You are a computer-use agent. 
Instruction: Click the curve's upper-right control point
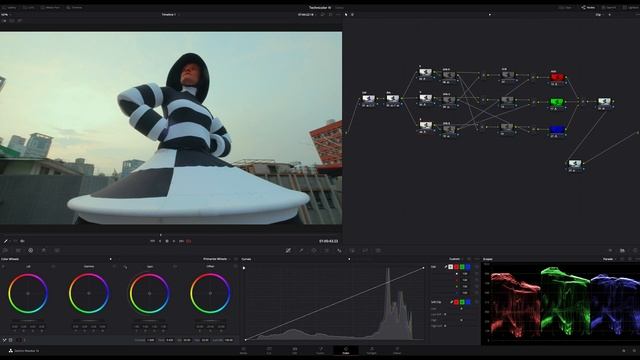click(x=423, y=268)
